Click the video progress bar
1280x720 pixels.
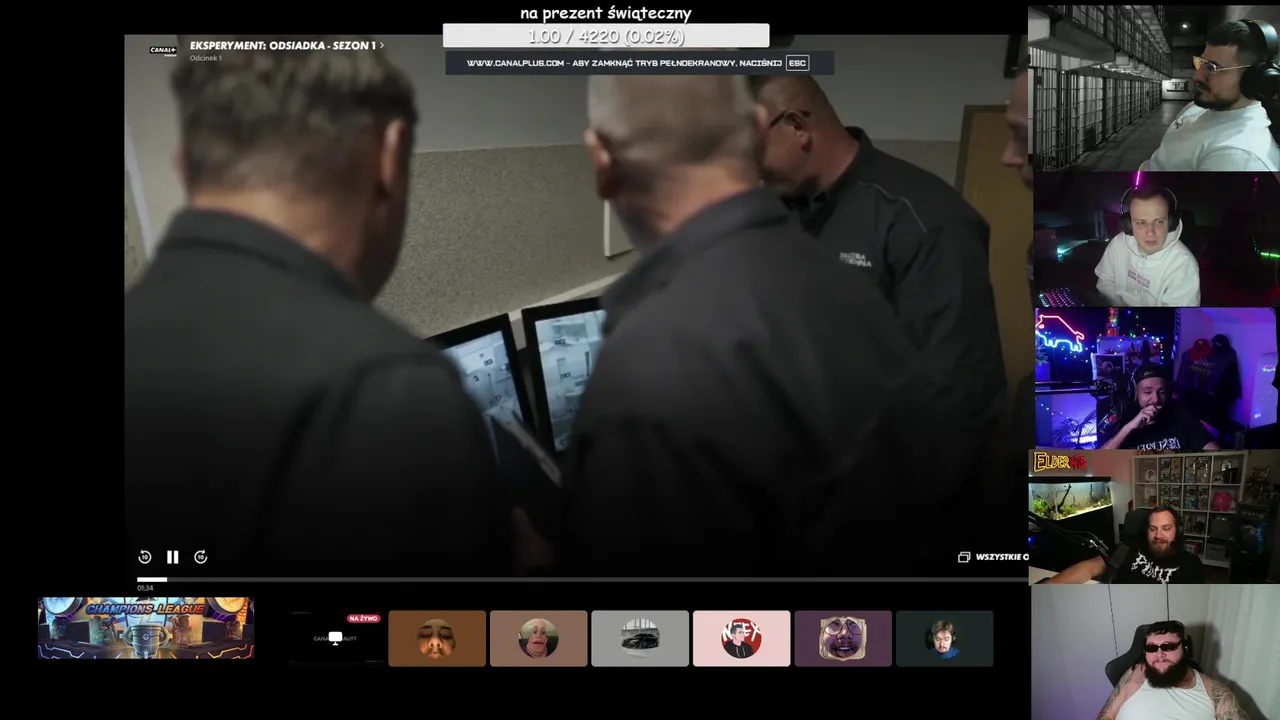point(582,579)
